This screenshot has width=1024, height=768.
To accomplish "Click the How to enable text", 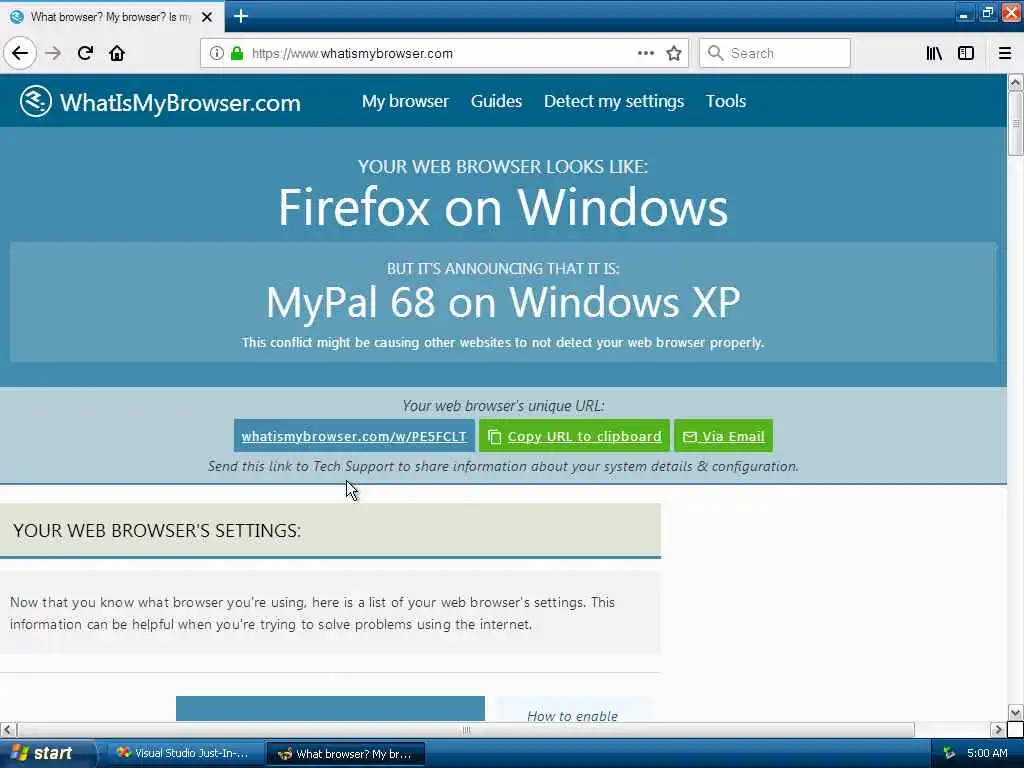I will (572, 716).
